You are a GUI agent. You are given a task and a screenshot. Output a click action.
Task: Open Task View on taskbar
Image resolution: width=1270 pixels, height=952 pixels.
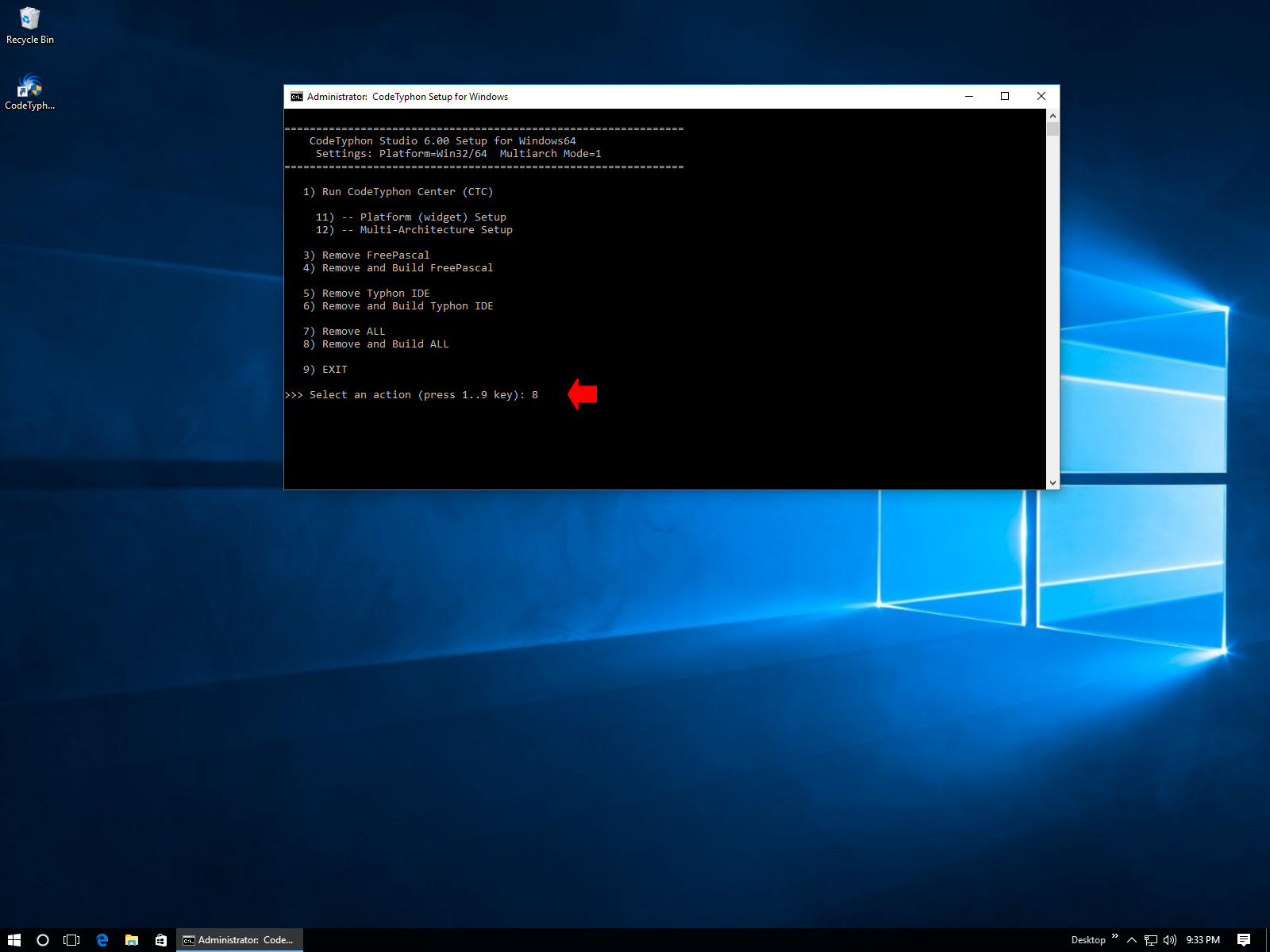click(x=71, y=940)
